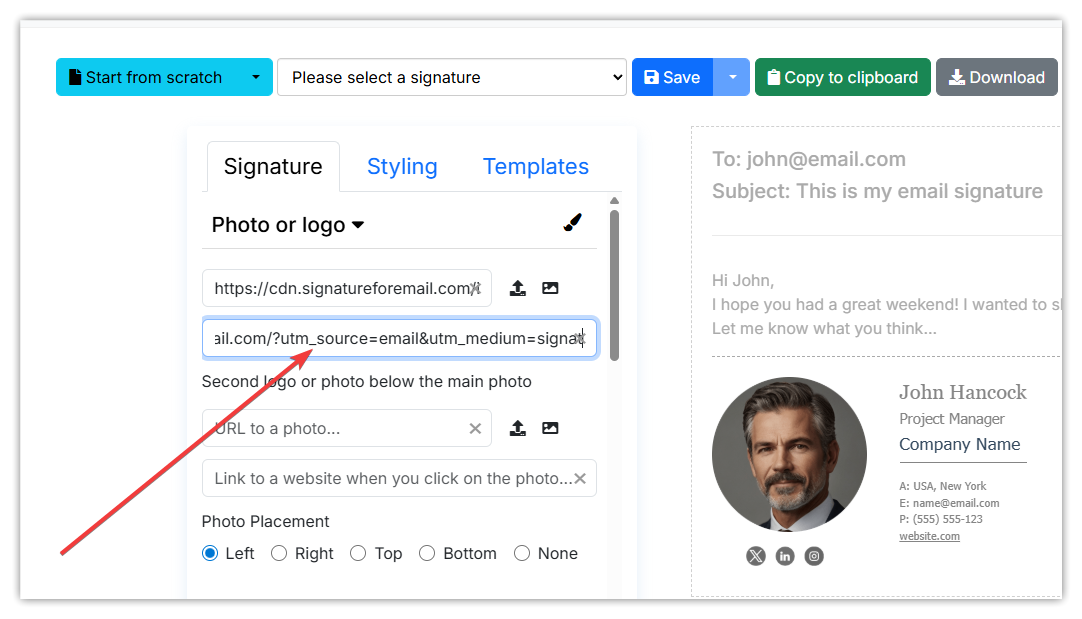Click the Download button
Image resolution: width=1082 pixels, height=619 pixels.
996,77
